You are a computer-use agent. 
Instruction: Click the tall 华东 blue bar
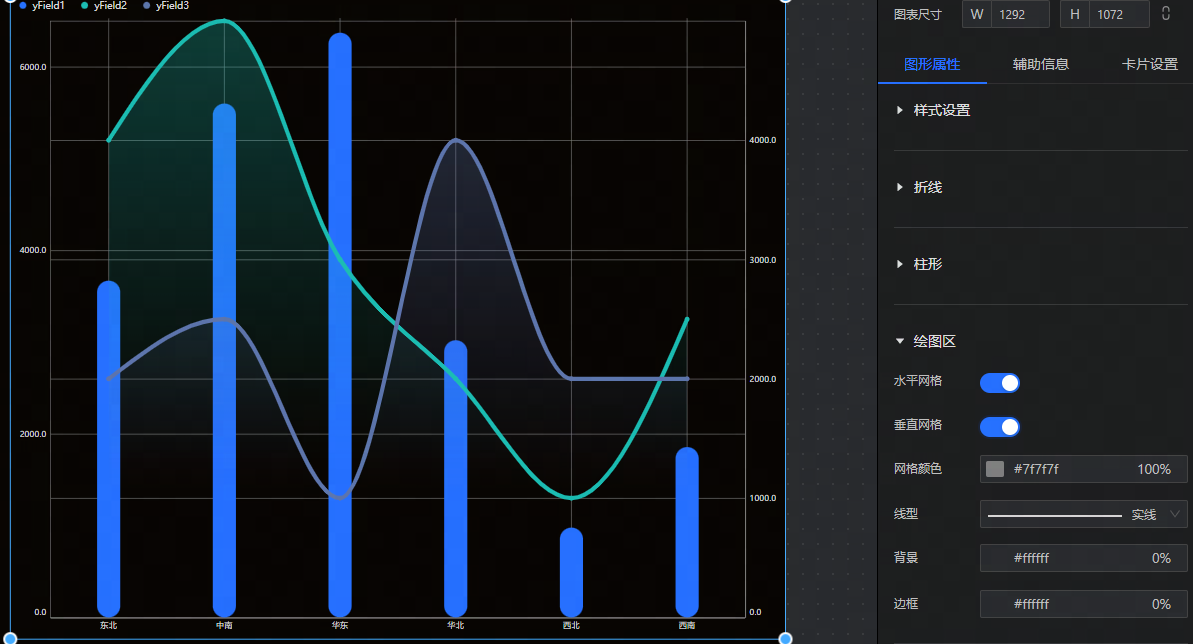tap(340, 320)
